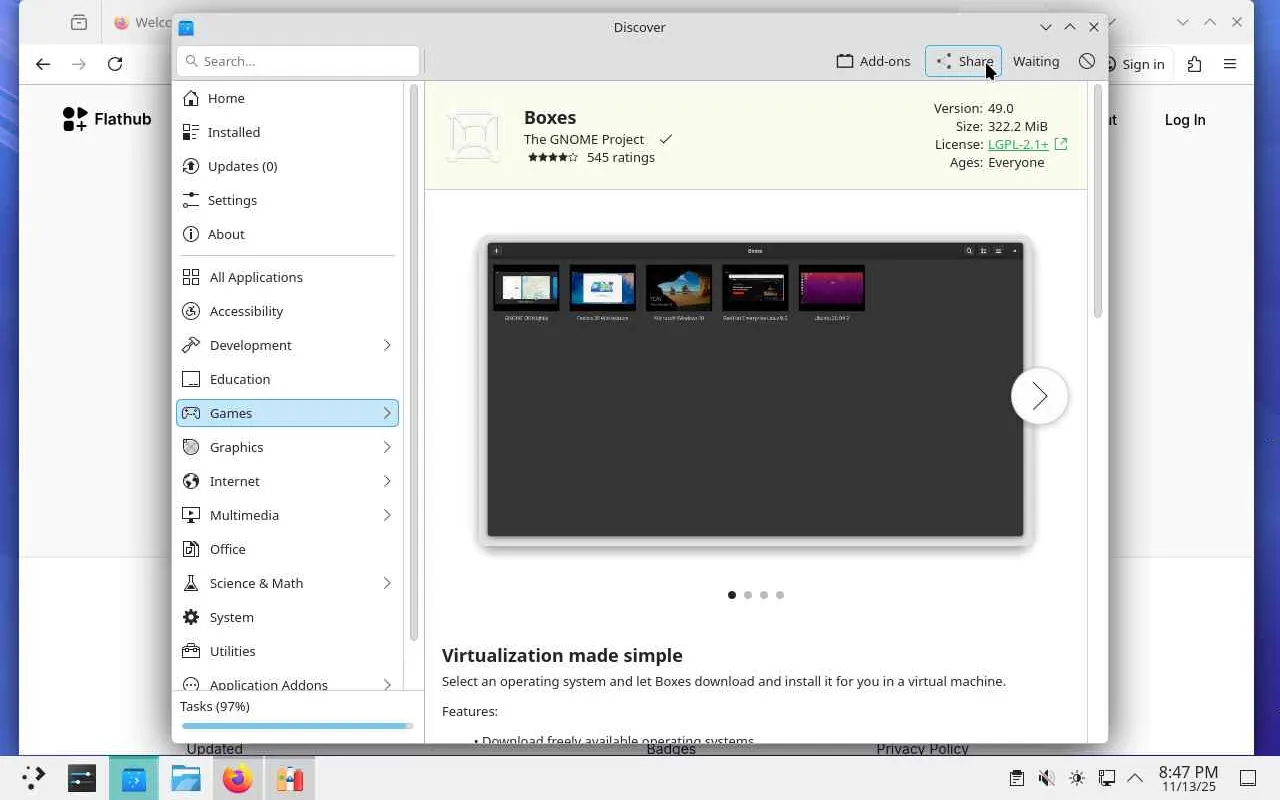Screen dimensions: 1280x800
Task: Click the Boxes application icon
Action: click(473, 135)
